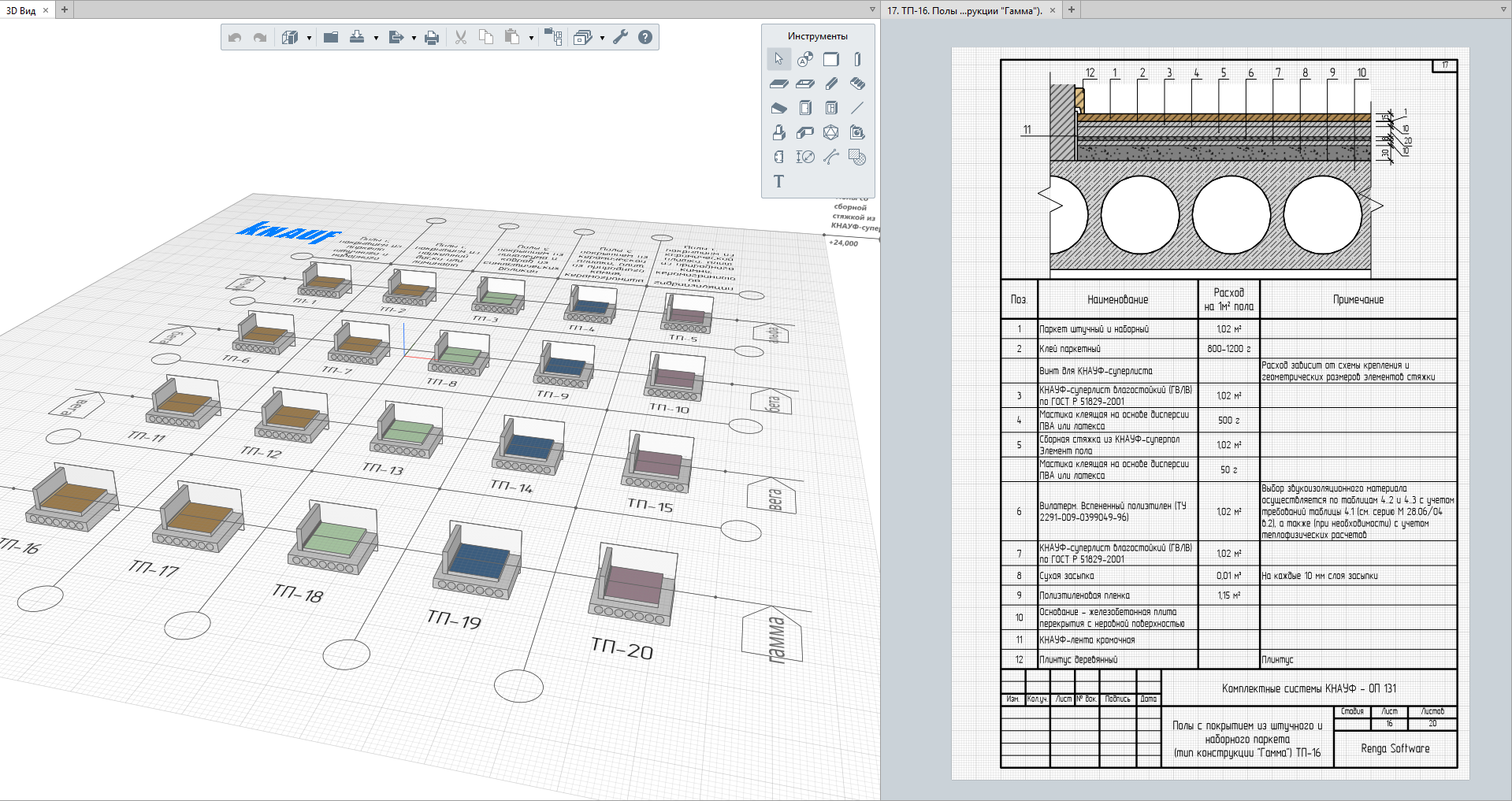
Task: Select the curve line drawing tool
Action: pyautogui.click(x=831, y=157)
